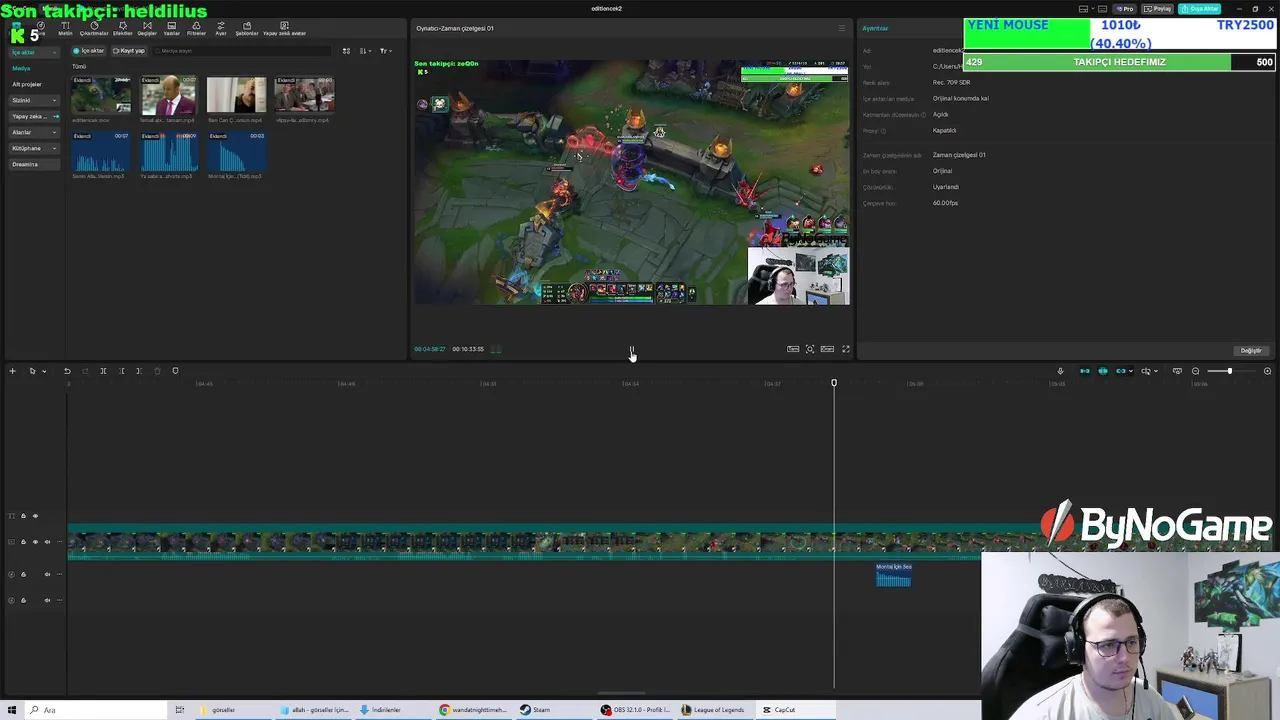Viewport: 1280px width, 720px height.
Task: Open the media sort dropdown
Action: pos(365,51)
